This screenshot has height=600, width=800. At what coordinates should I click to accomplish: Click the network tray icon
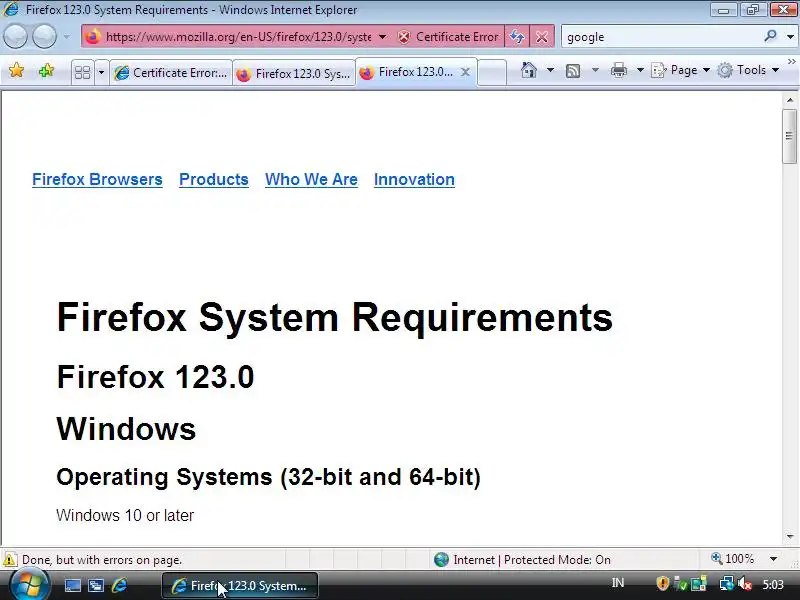(726, 583)
